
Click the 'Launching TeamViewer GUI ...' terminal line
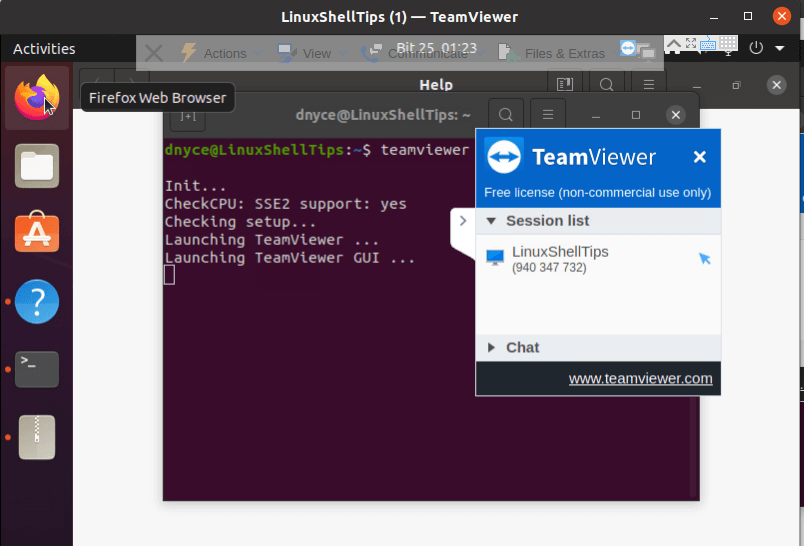coord(290,257)
